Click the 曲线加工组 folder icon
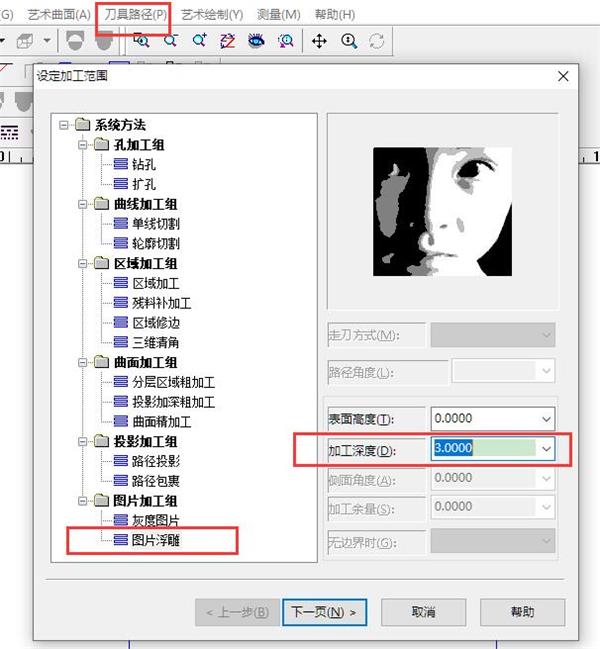The width and height of the screenshot is (600, 649). pos(101,204)
